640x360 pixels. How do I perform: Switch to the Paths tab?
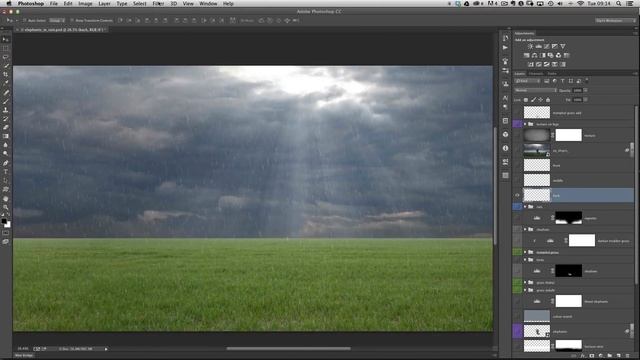552,73
